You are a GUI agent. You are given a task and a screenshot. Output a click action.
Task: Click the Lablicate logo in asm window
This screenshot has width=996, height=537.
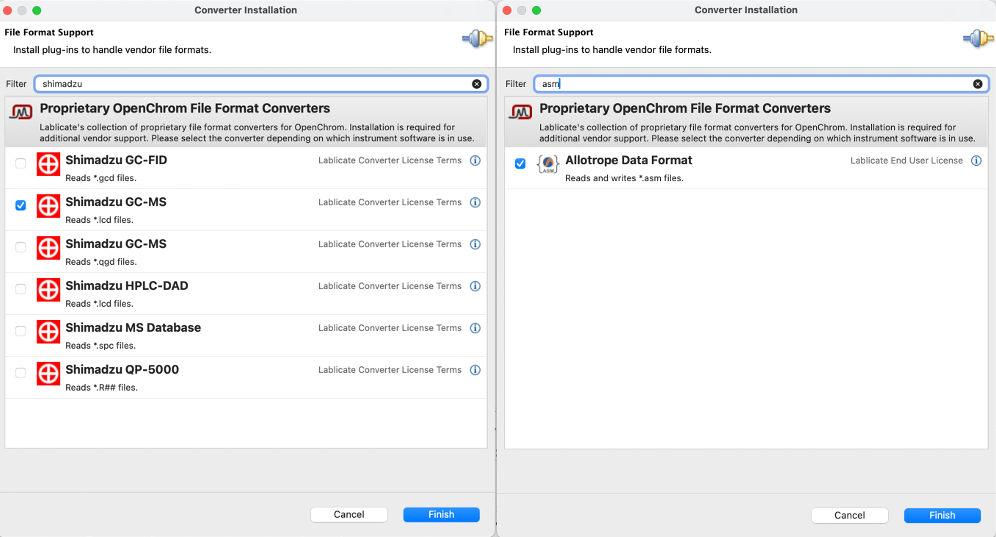(521, 112)
